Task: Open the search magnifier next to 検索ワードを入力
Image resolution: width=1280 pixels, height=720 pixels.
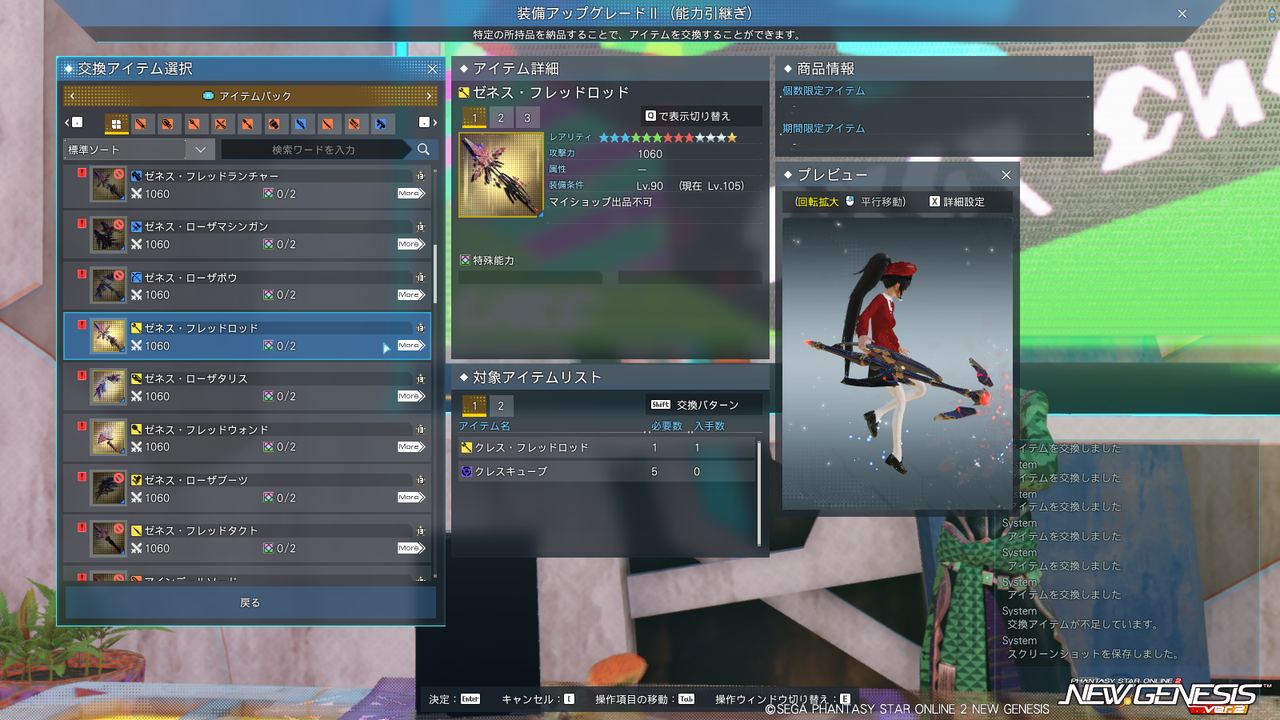Action: (424, 149)
